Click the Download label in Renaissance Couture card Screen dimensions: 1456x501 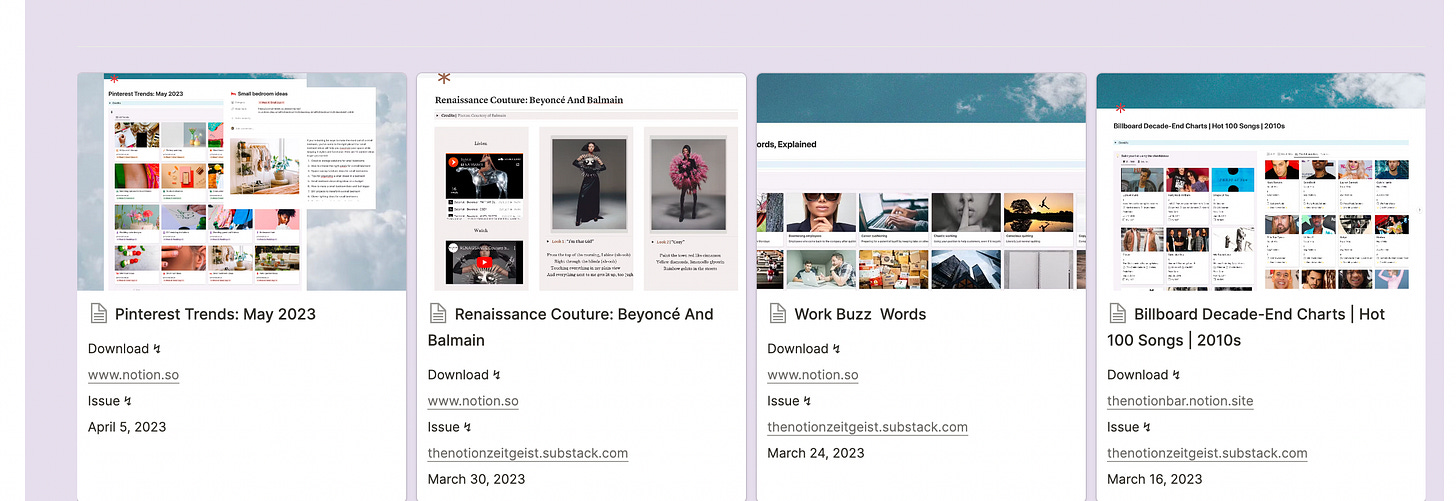coord(464,375)
